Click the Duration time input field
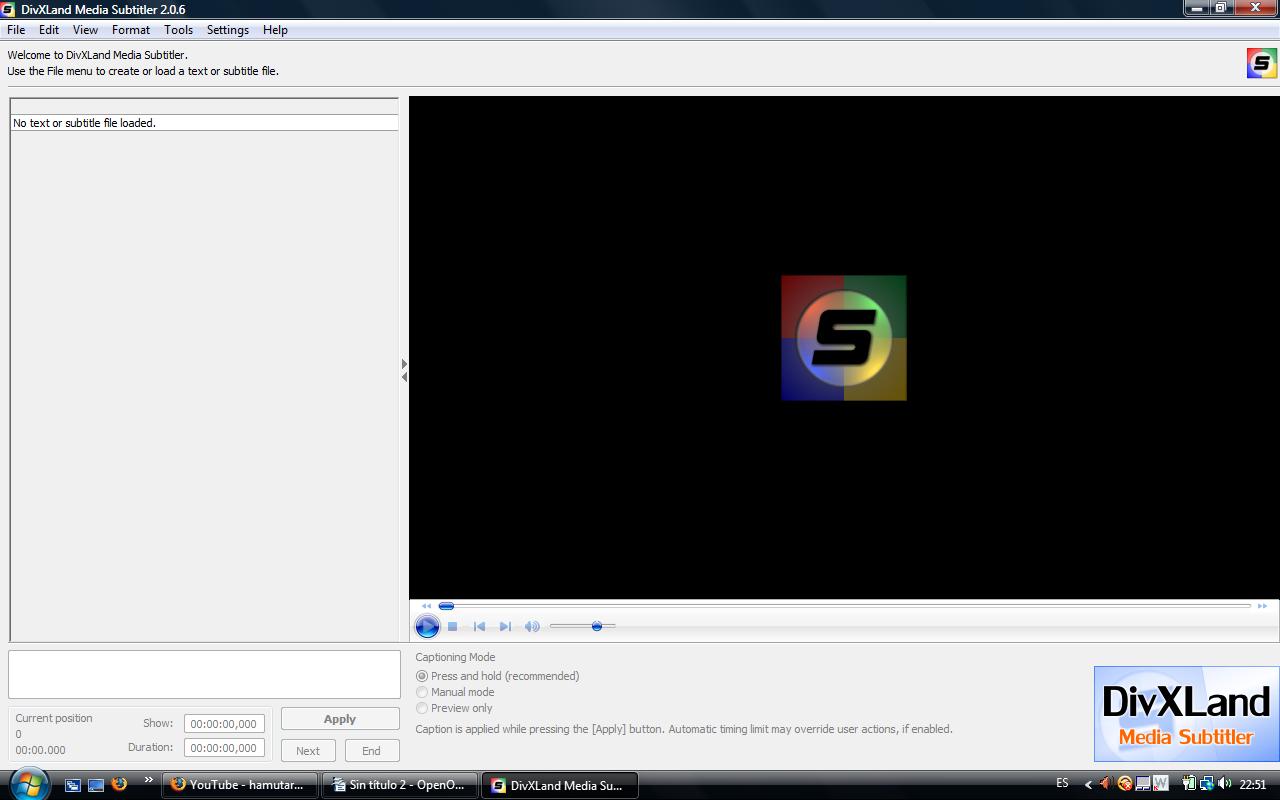 point(224,748)
